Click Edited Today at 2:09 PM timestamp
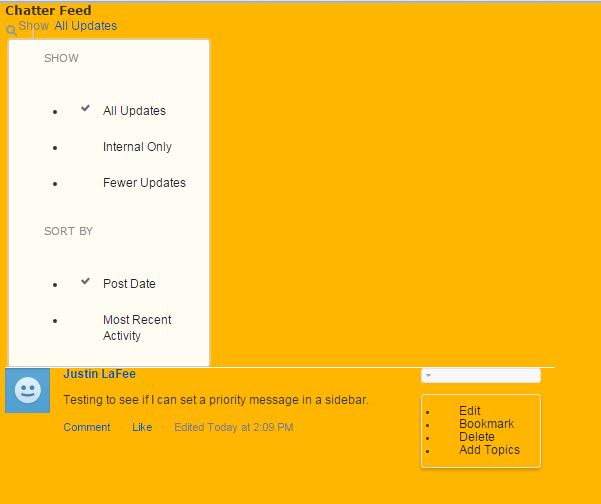The height and width of the screenshot is (504, 601). [x=233, y=427]
